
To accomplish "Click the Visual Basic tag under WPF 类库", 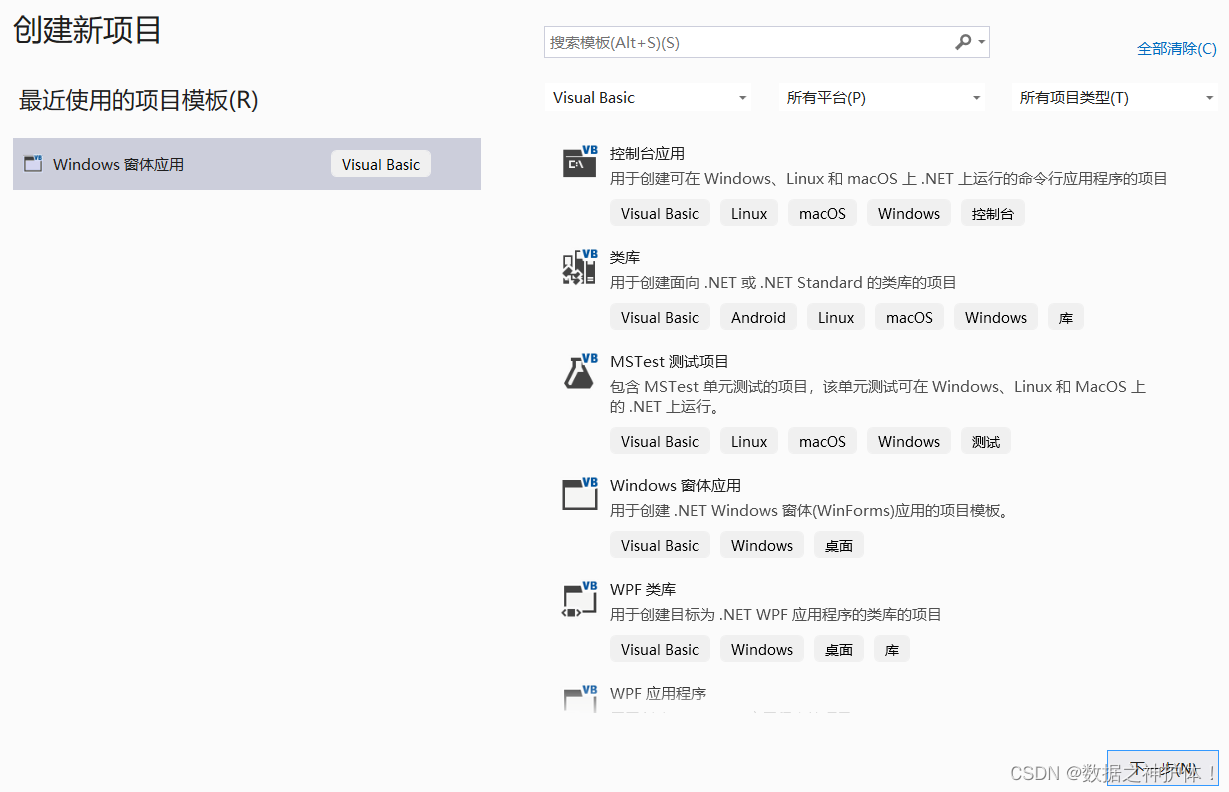I will tap(660, 649).
